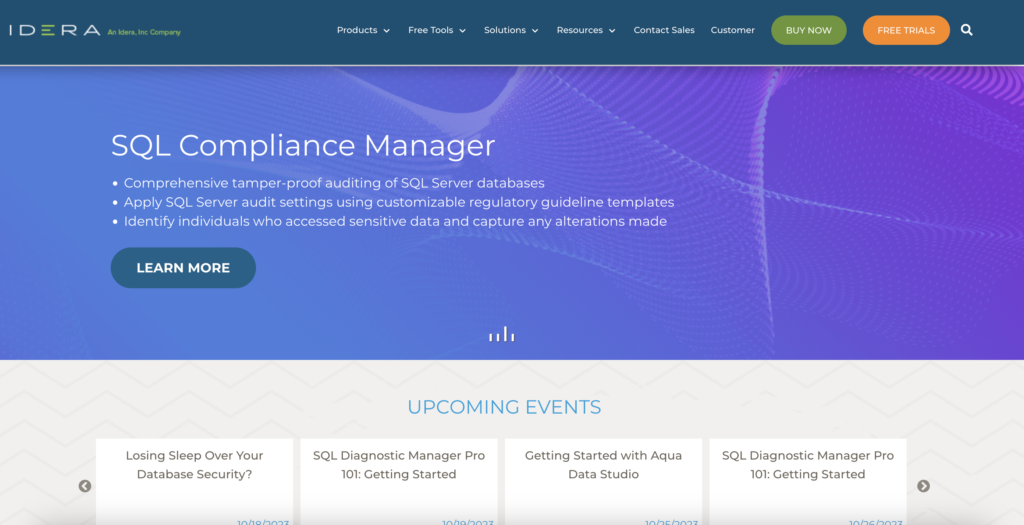The image size is (1024, 525).
Task: Open Getting Started with Aqua Data Studio event
Action: pos(603,464)
